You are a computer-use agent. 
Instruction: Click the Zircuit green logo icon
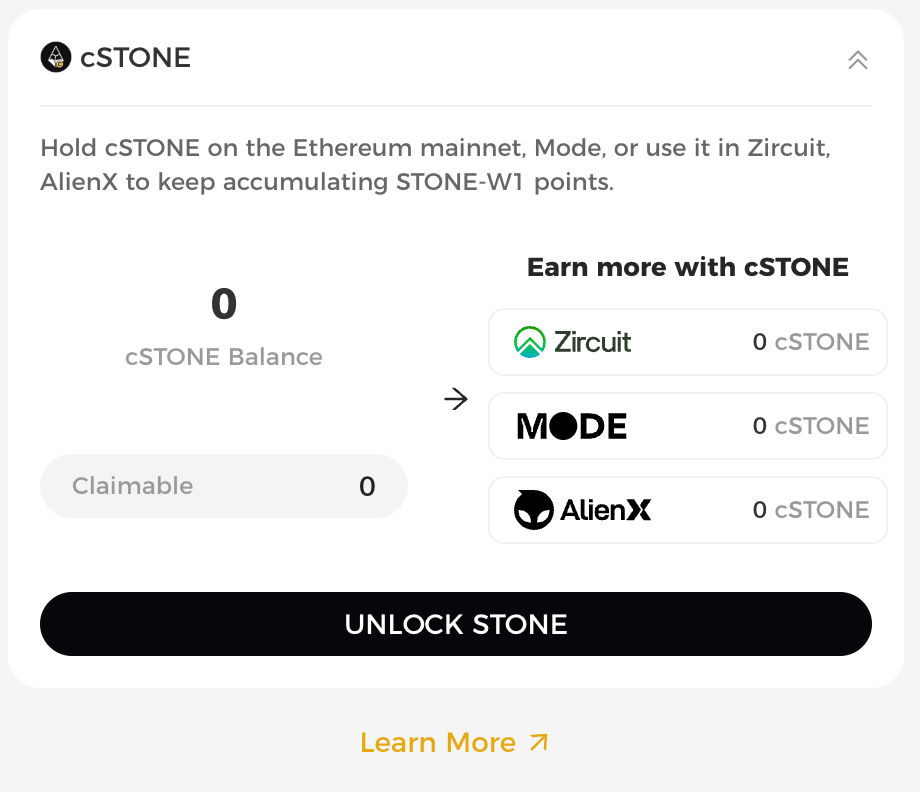pyautogui.click(x=529, y=342)
